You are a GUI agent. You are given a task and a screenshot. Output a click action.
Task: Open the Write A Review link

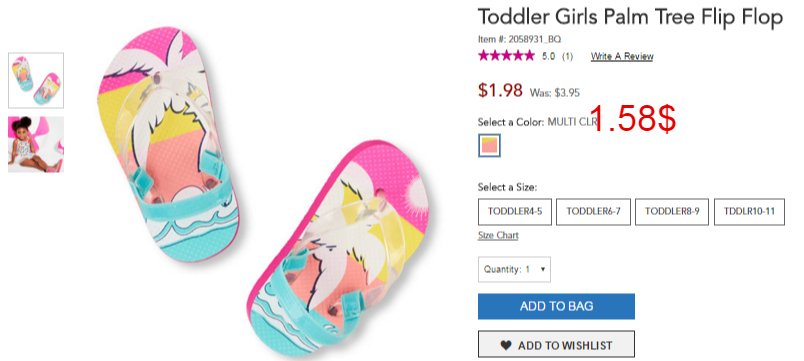(622, 56)
